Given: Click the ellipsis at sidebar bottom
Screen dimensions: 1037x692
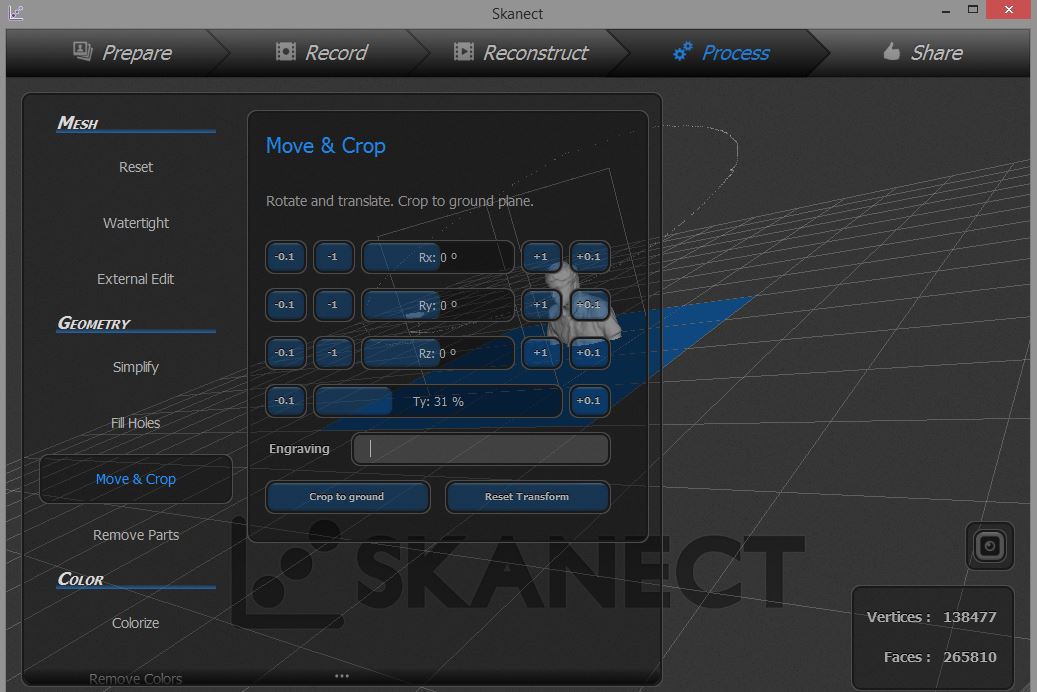Looking at the screenshot, I should 342,676.
